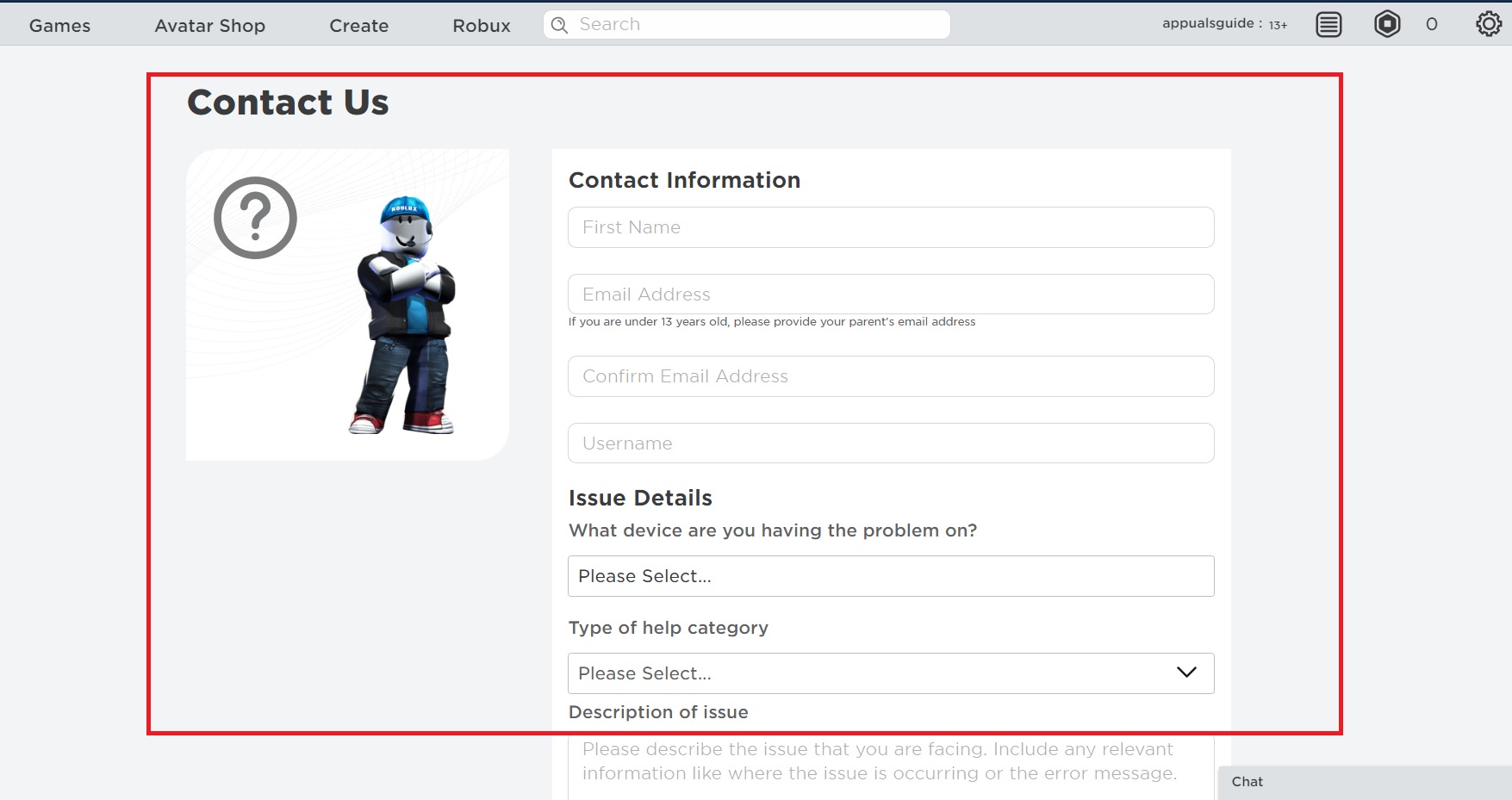
Task: Click the search magnifier icon
Action: click(x=560, y=25)
